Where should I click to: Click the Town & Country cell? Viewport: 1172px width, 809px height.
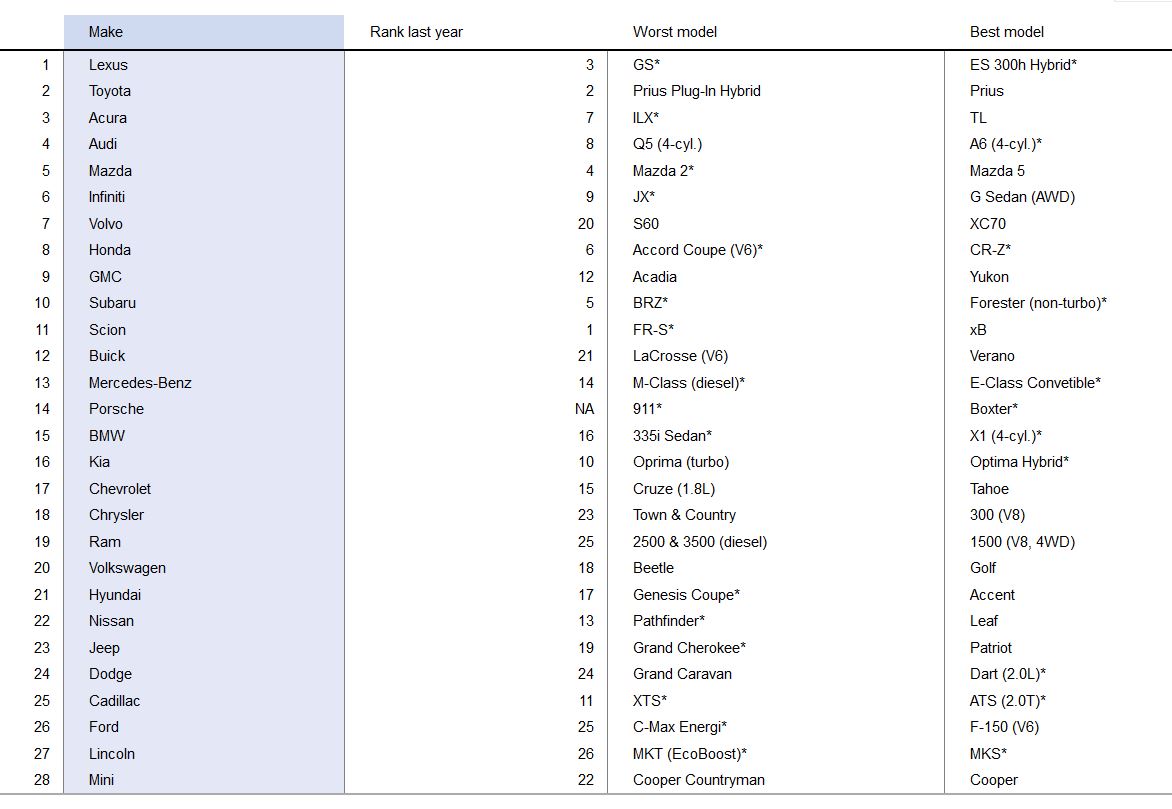click(x=684, y=515)
